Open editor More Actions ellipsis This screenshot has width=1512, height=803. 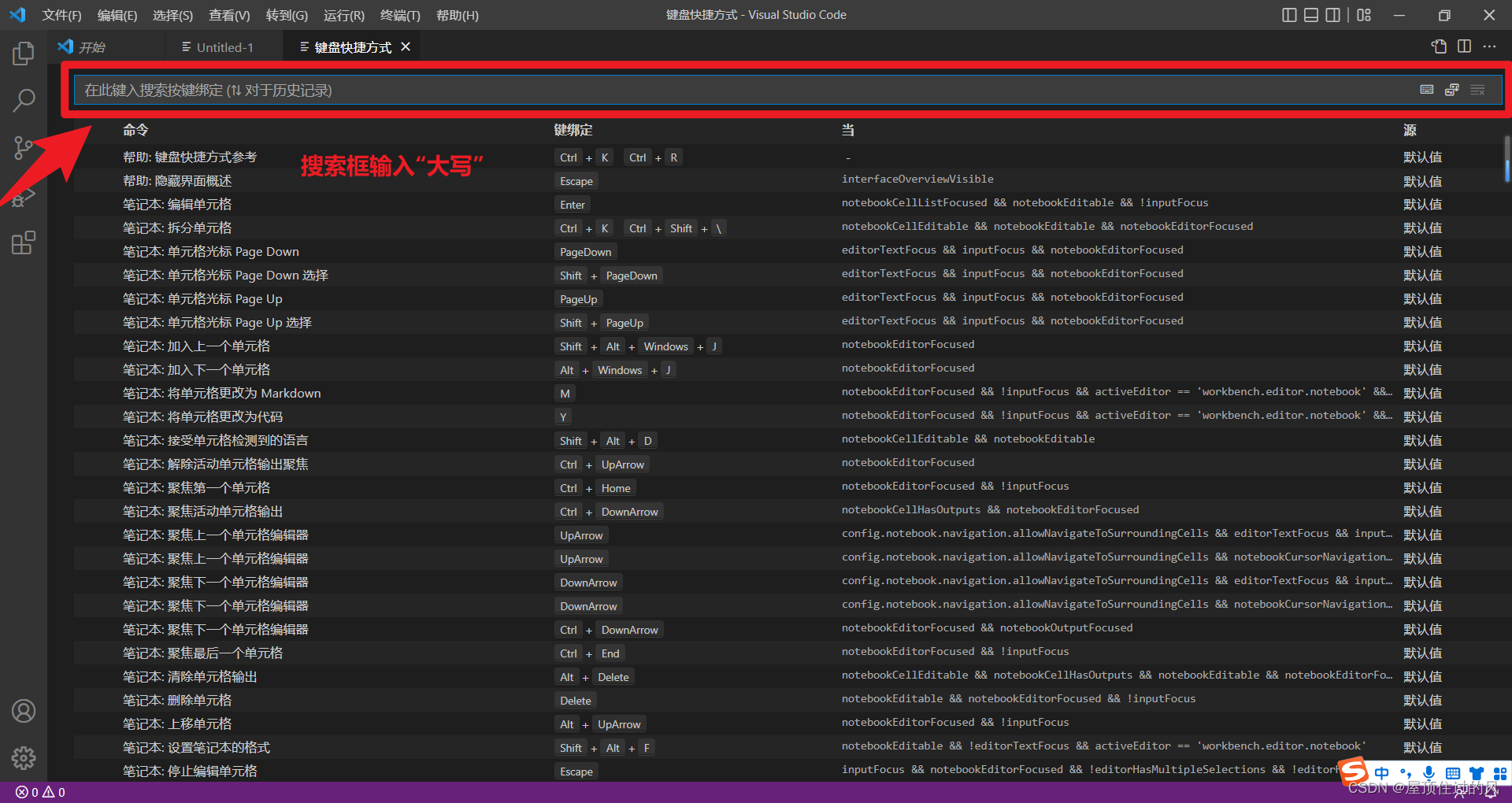click(1489, 46)
